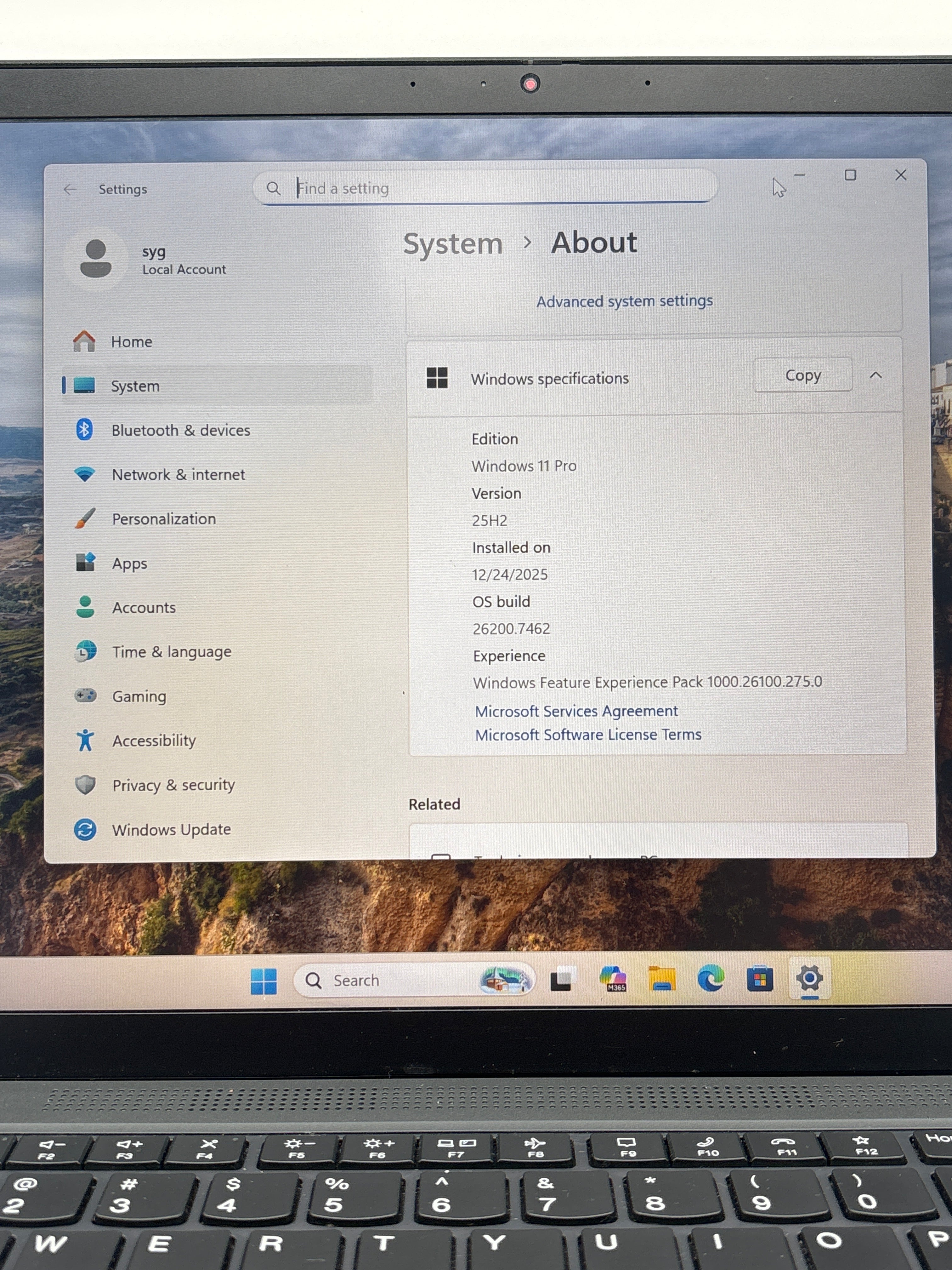Select the install date 12/24/2025
The height and width of the screenshot is (1270, 952).
point(510,574)
